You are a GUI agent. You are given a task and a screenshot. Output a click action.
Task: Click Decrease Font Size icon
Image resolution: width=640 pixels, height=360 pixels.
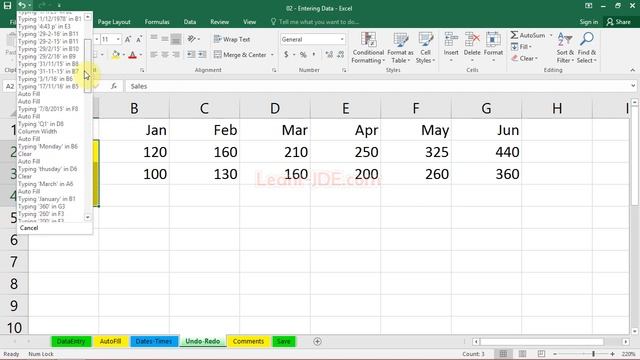[x=139, y=39]
